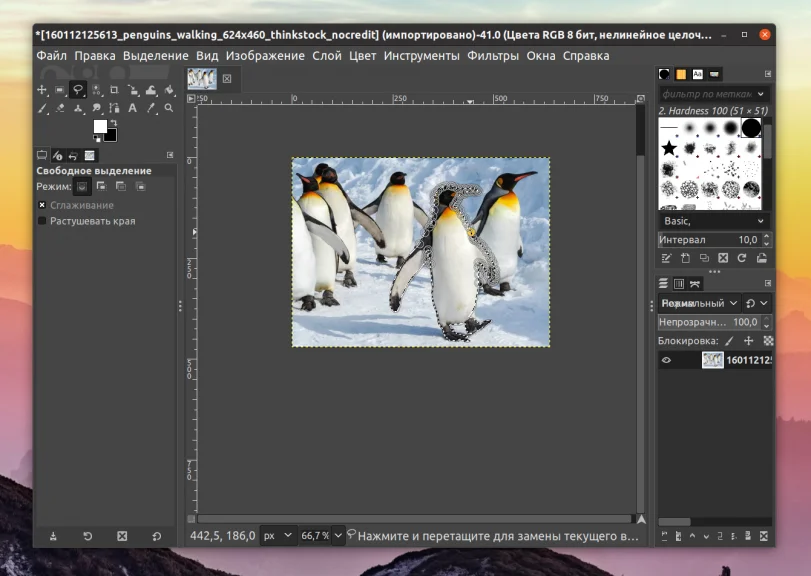Click the white foreground color swatch

tap(100, 127)
